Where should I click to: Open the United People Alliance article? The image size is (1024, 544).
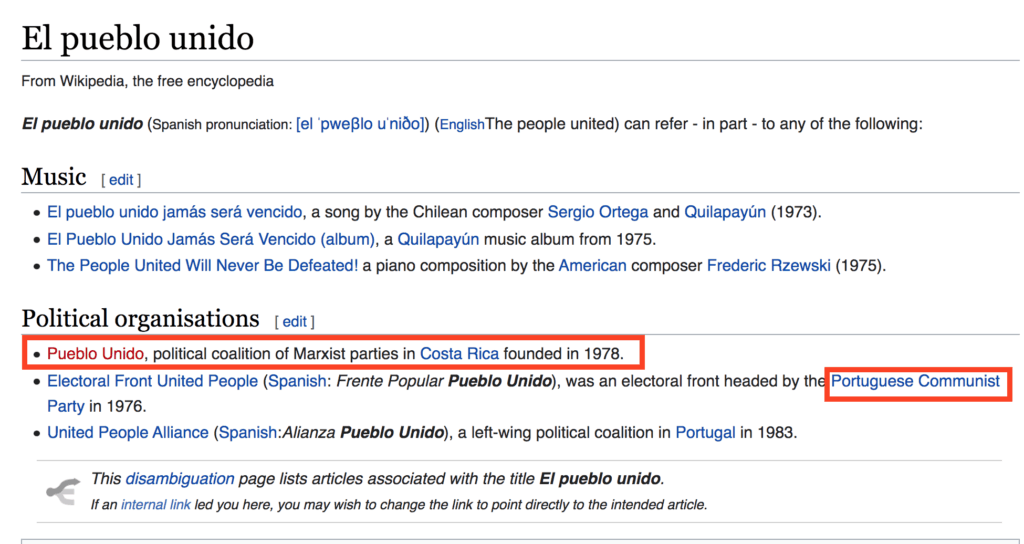[x=128, y=433]
